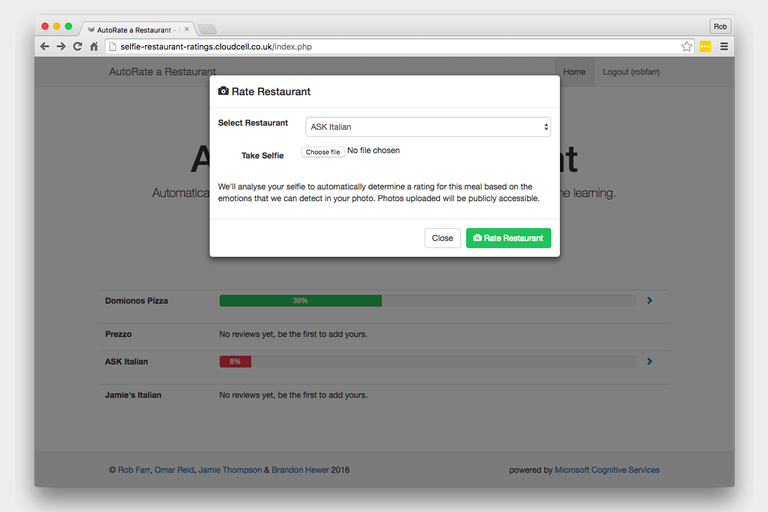Click the Domionos Pizza restaurant name
The height and width of the screenshot is (512, 768).
pos(136,301)
